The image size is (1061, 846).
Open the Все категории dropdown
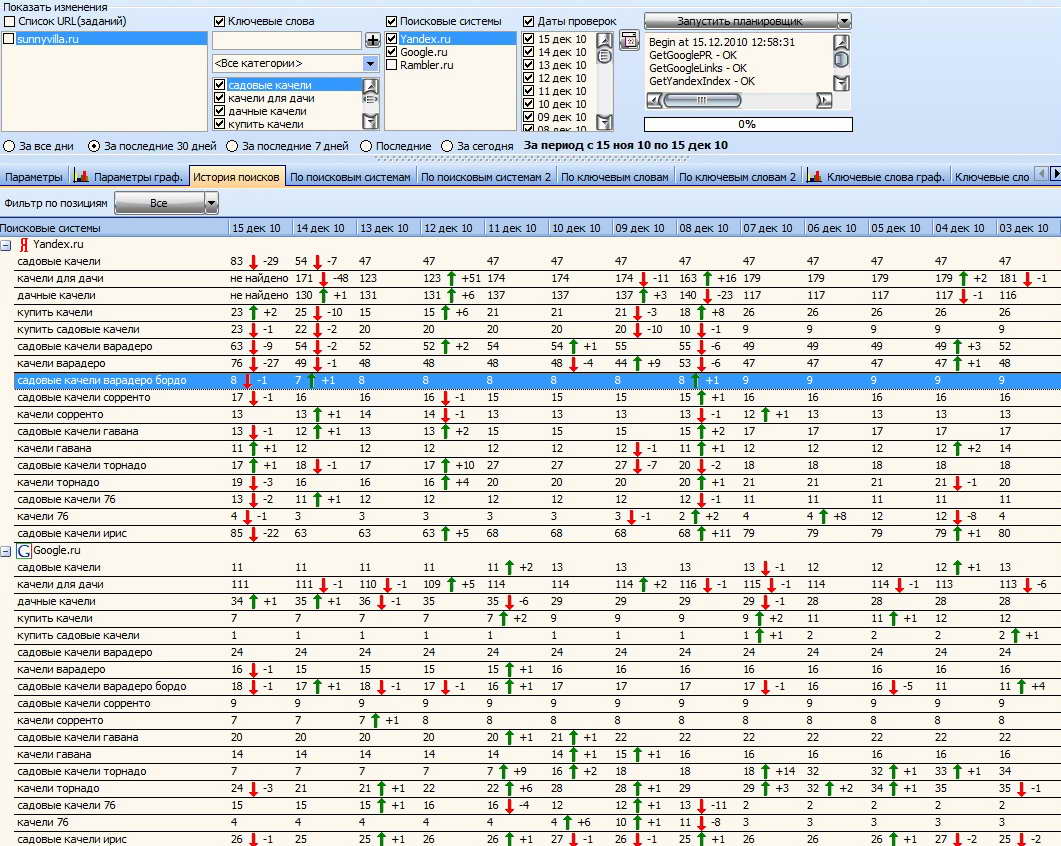point(370,64)
